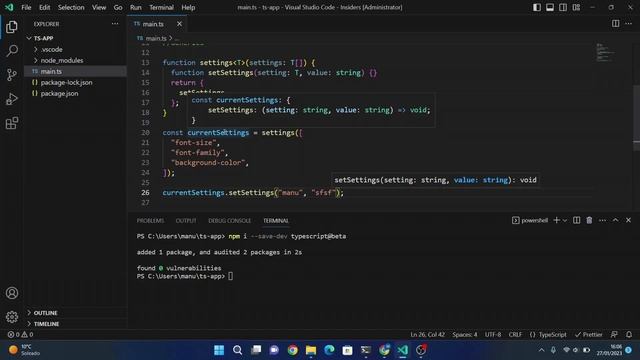Toggle the secondary side bar layout button
Screen dimensions: 640x360
(x=563, y=7)
